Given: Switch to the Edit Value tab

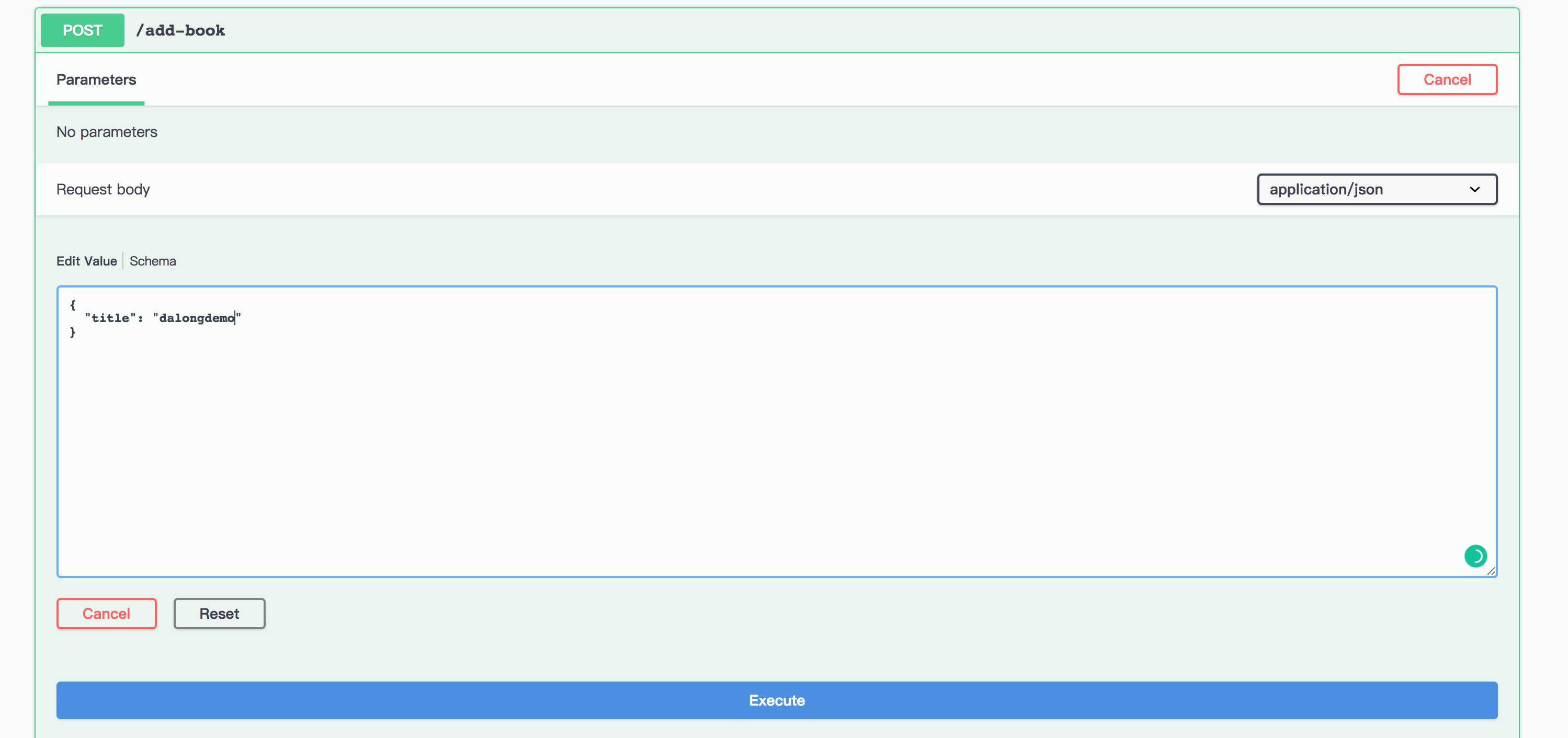Looking at the screenshot, I should pyautogui.click(x=86, y=261).
